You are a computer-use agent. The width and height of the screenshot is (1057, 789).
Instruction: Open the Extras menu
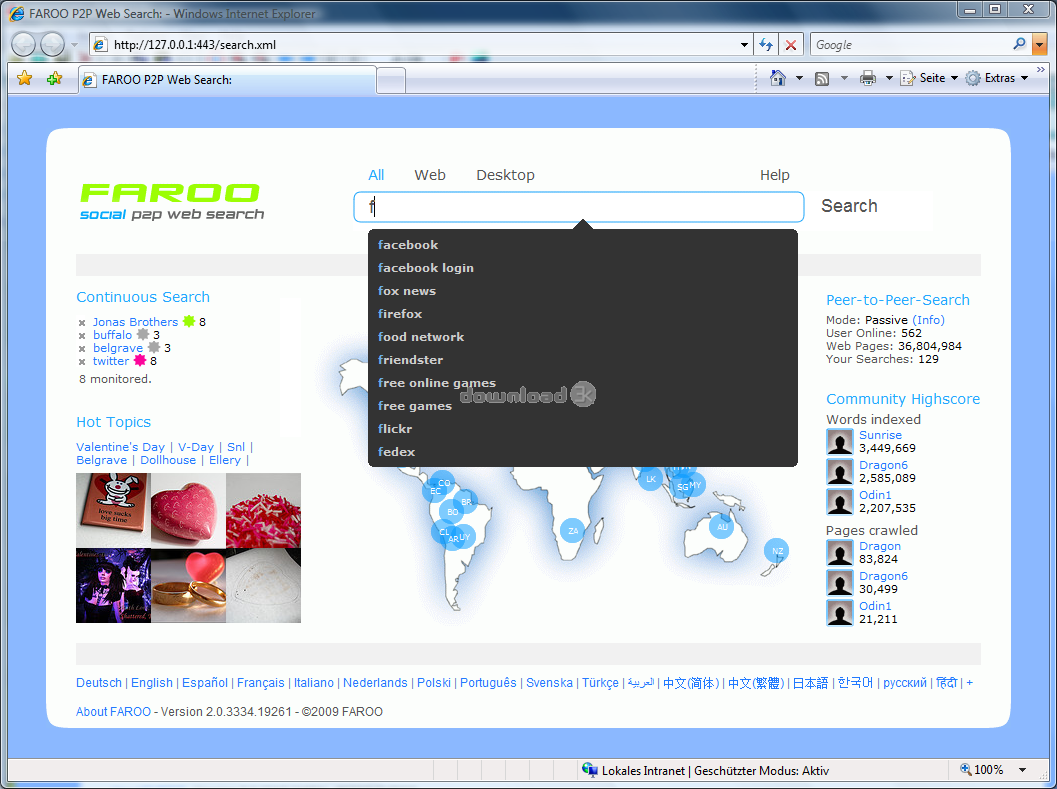tap(997, 78)
